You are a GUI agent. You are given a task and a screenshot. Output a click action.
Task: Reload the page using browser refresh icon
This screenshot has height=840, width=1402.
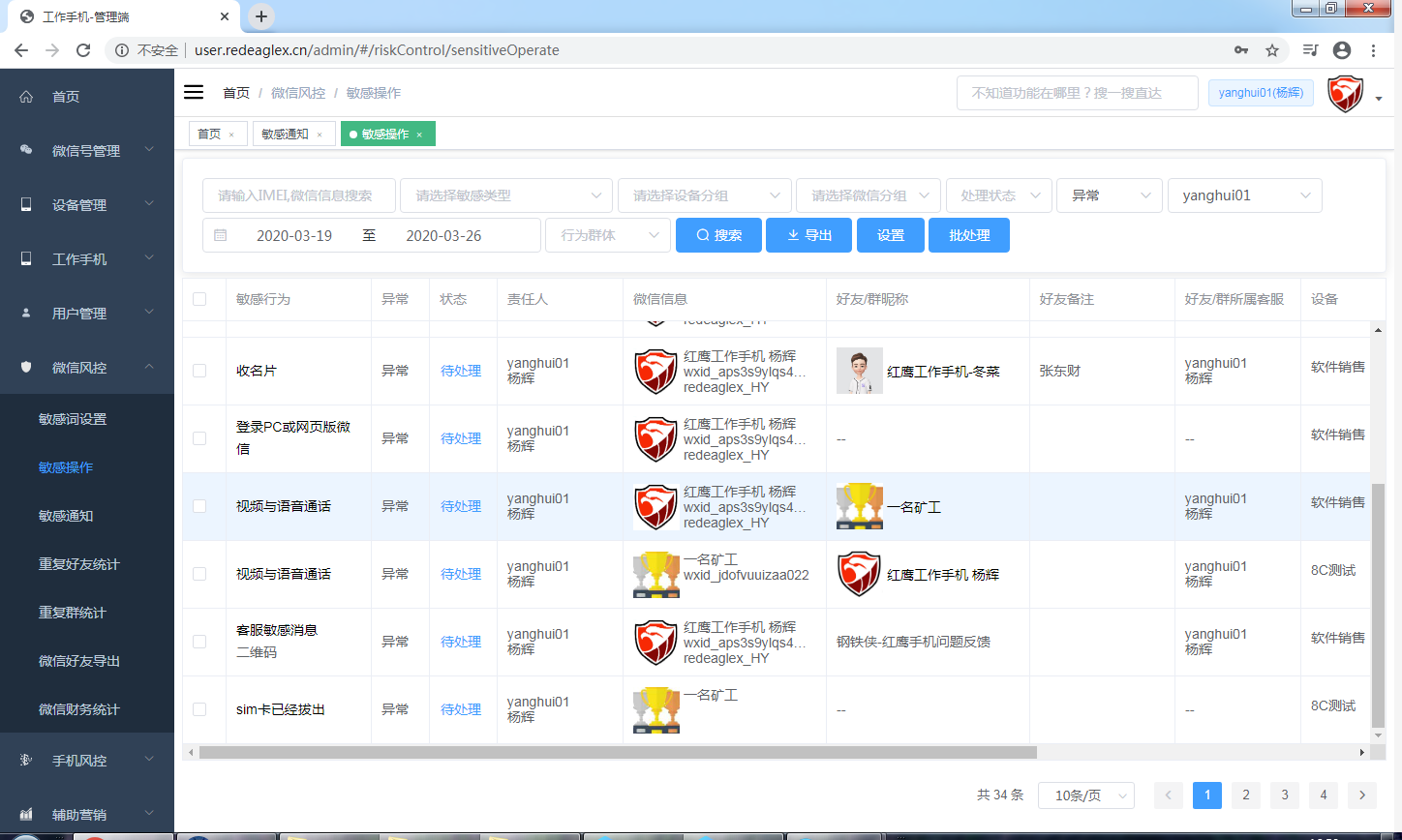click(83, 50)
